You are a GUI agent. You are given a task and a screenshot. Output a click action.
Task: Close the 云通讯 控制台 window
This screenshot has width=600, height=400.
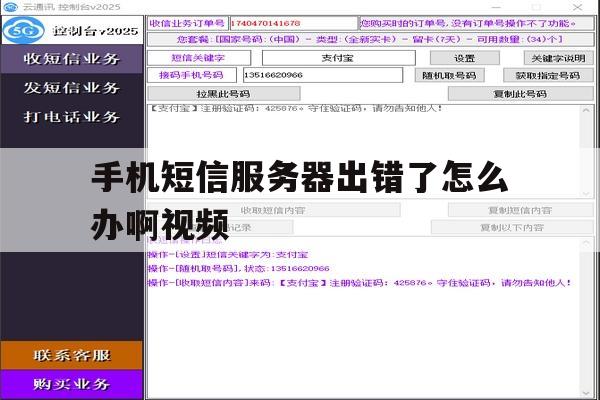coord(577,7)
